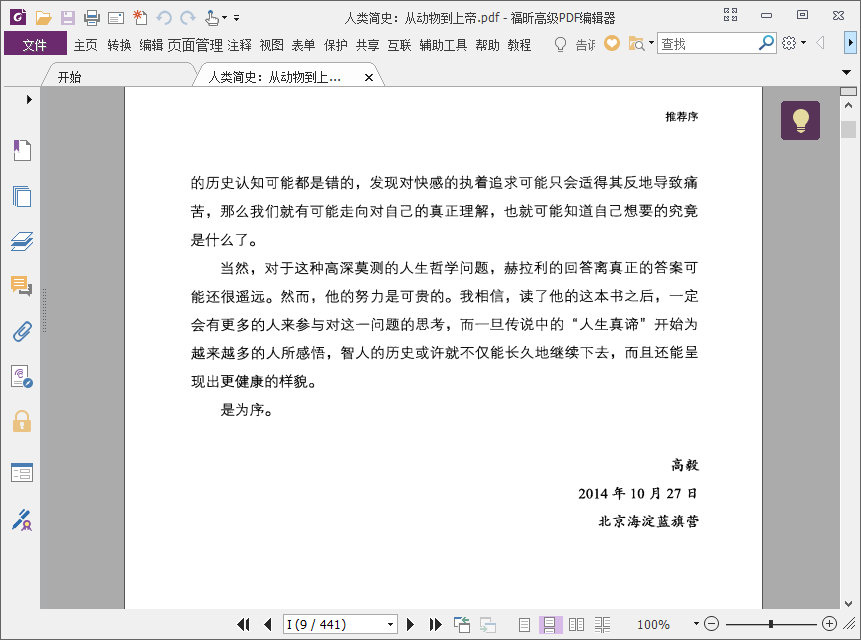Go to the previous page
The width and height of the screenshot is (861, 640).
267,624
